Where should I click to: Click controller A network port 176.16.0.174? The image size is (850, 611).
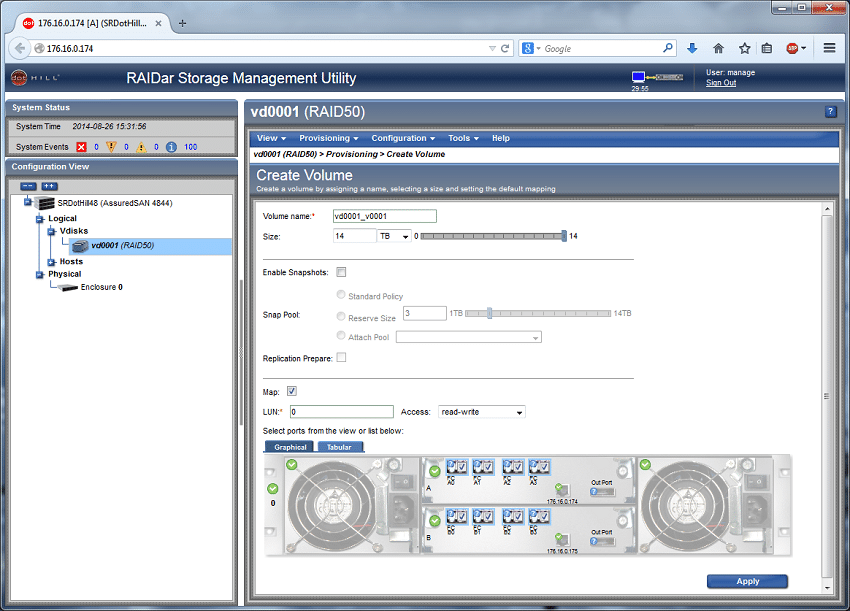tap(562, 491)
